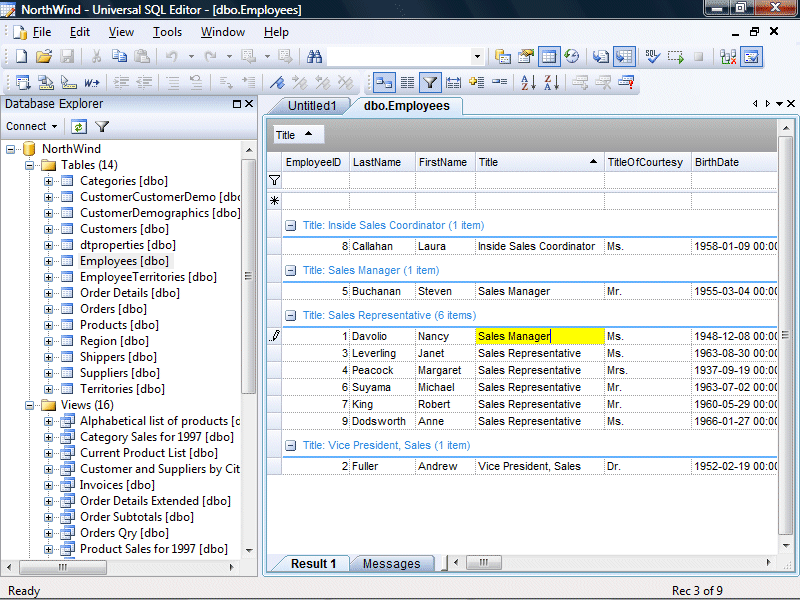This screenshot has width=800, height=600.
Task: Expand the Orders [dbo] table node
Action: [x=48, y=309]
